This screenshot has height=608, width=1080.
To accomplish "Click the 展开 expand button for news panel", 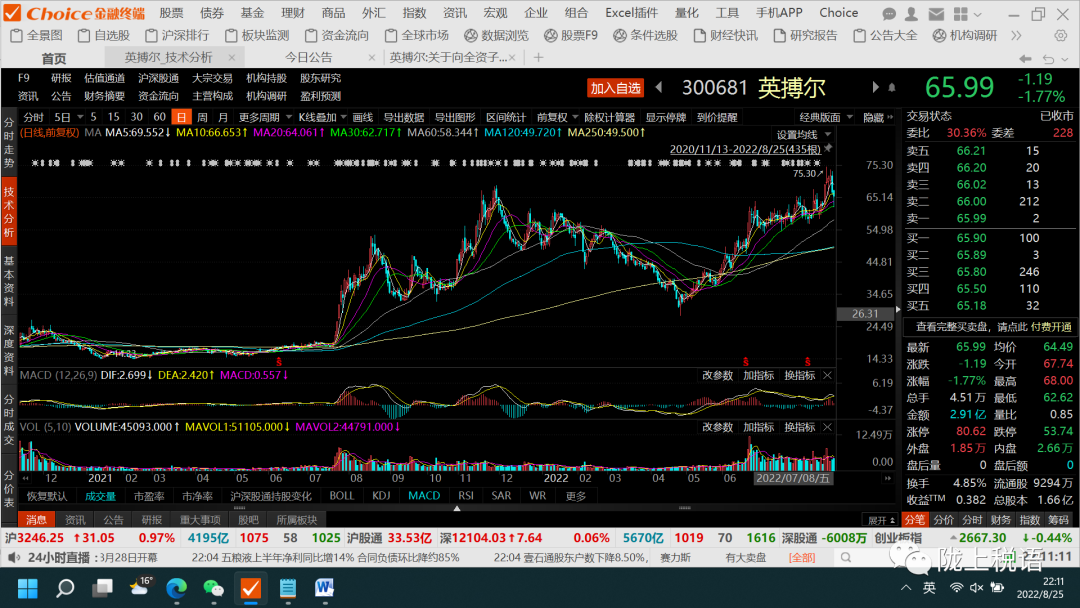I will [881, 520].
